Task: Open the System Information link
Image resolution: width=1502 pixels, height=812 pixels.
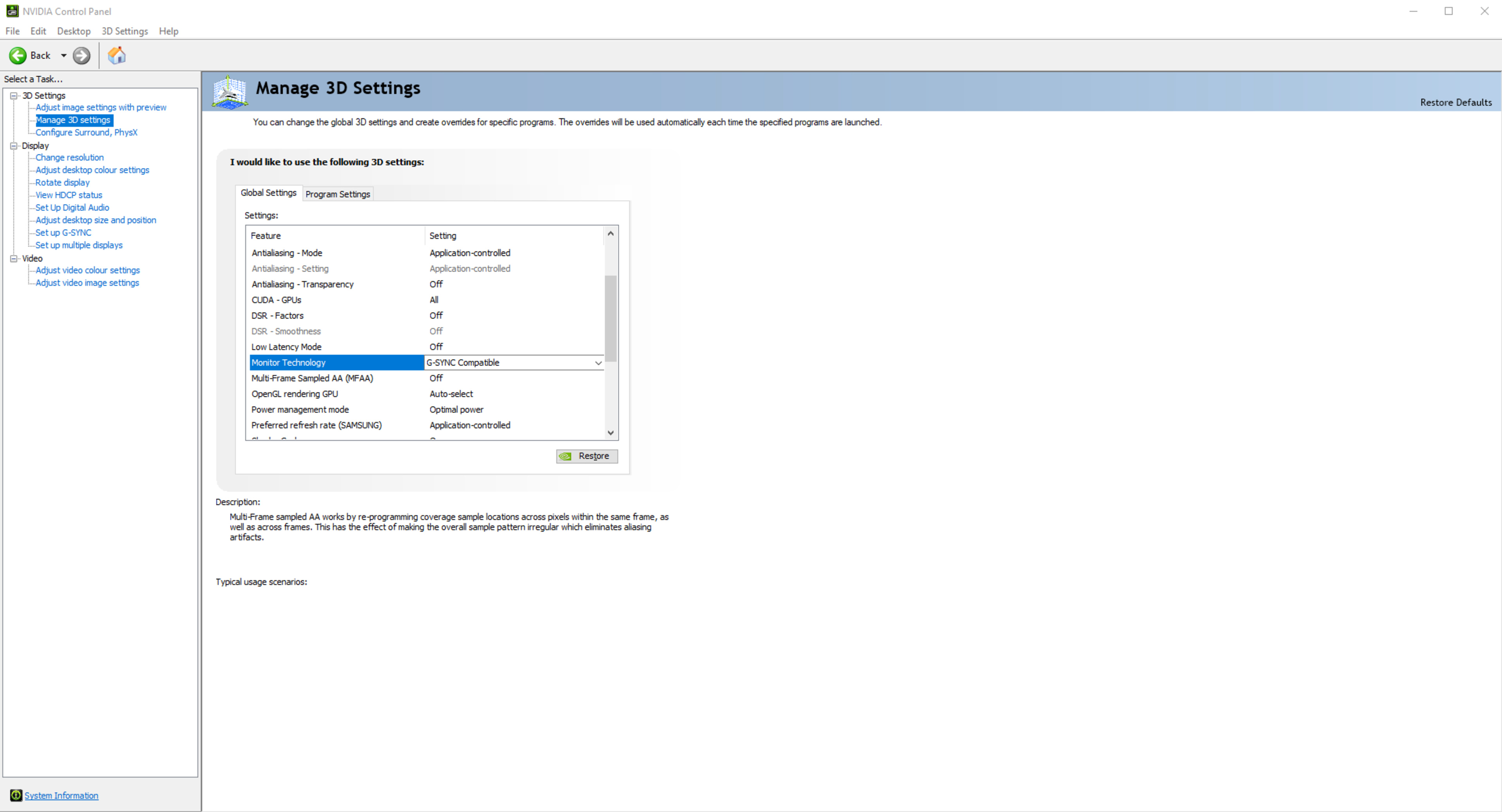Action: point(61,795)
